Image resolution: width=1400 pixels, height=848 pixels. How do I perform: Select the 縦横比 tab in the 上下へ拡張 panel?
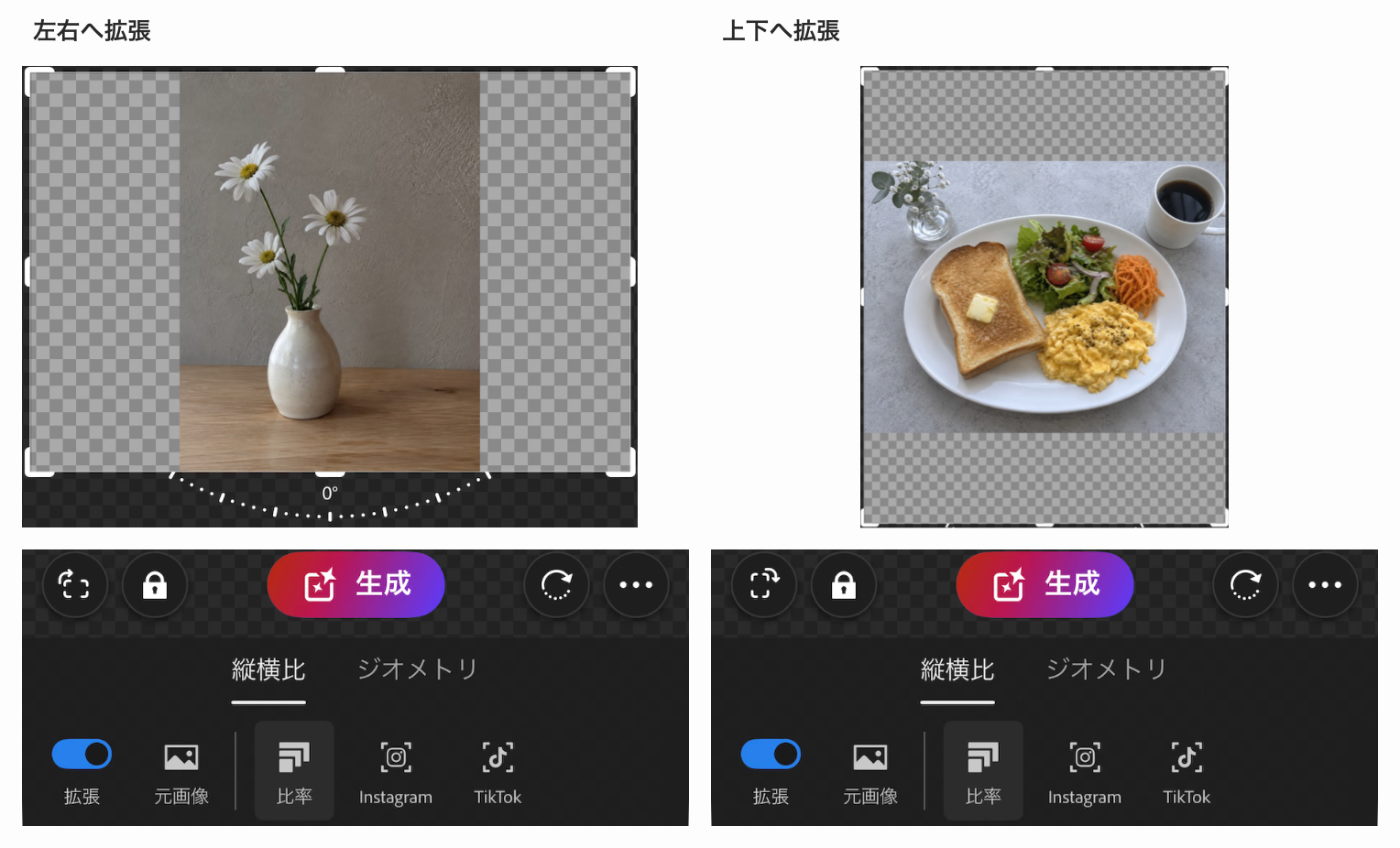pos(957,670)
